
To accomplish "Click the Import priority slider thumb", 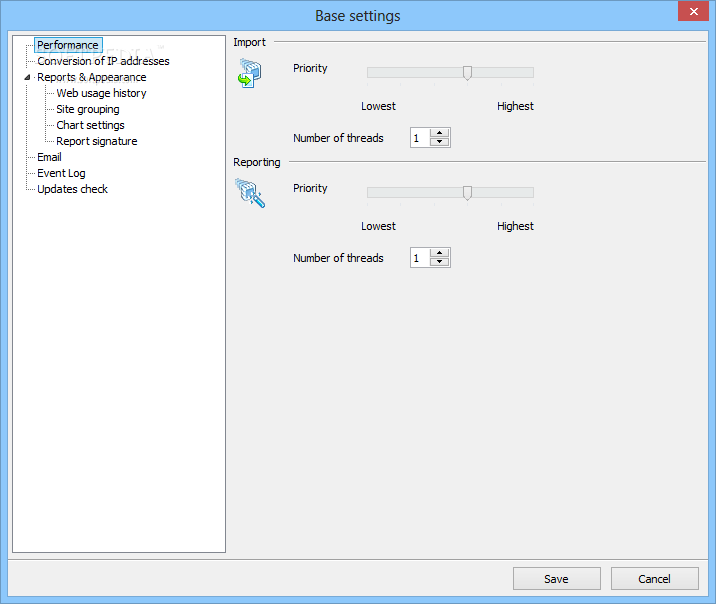I will tap(467, 73).
